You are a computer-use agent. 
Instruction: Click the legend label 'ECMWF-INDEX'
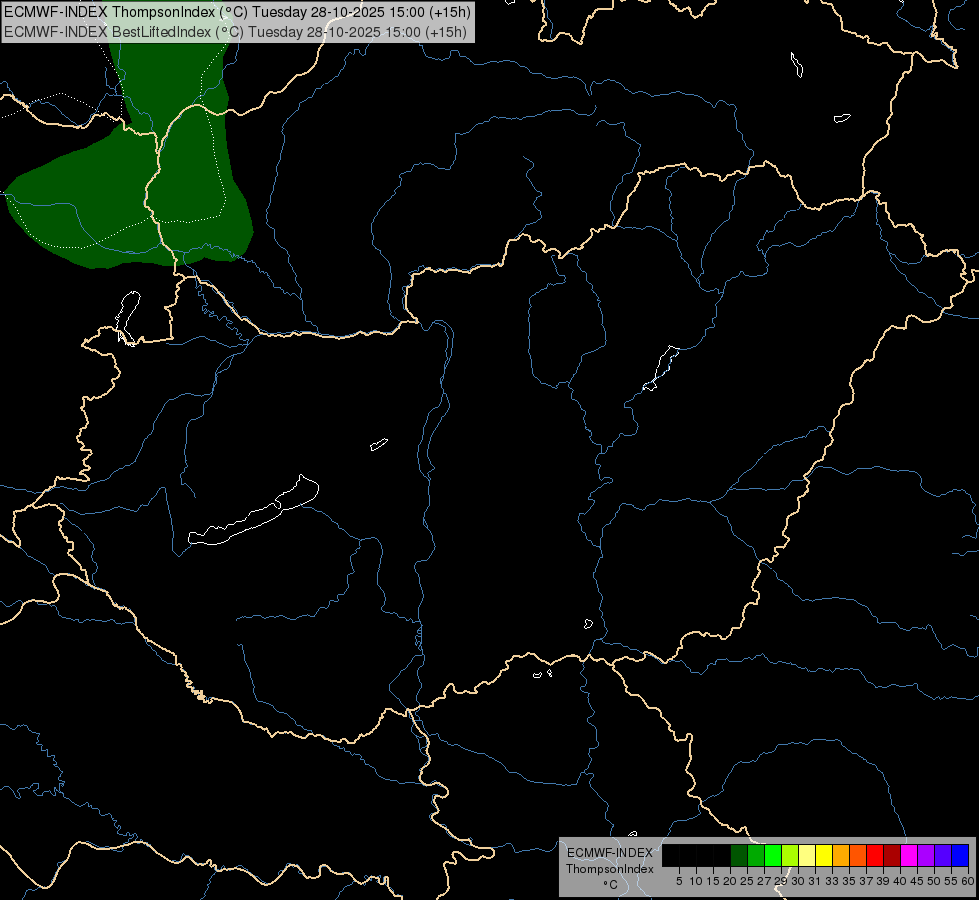610,853
